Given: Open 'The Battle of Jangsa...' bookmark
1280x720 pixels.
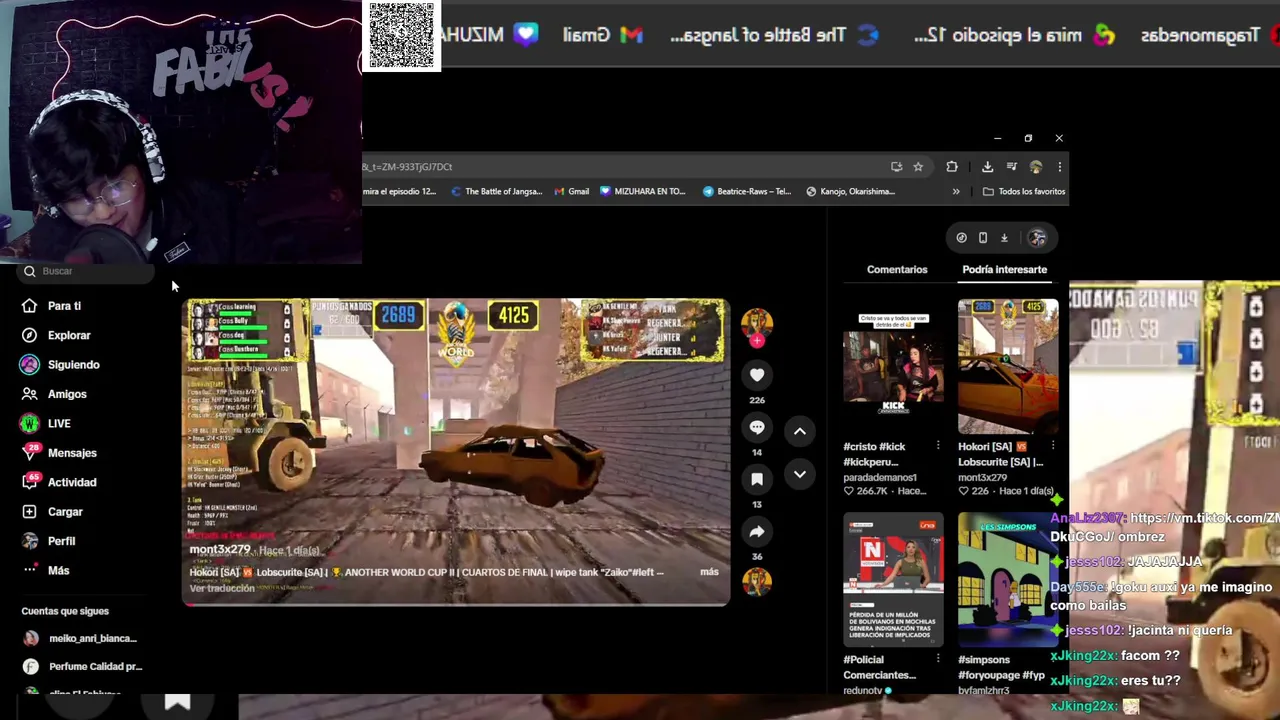Looking at the screenshot, I should tap(496, 192).
